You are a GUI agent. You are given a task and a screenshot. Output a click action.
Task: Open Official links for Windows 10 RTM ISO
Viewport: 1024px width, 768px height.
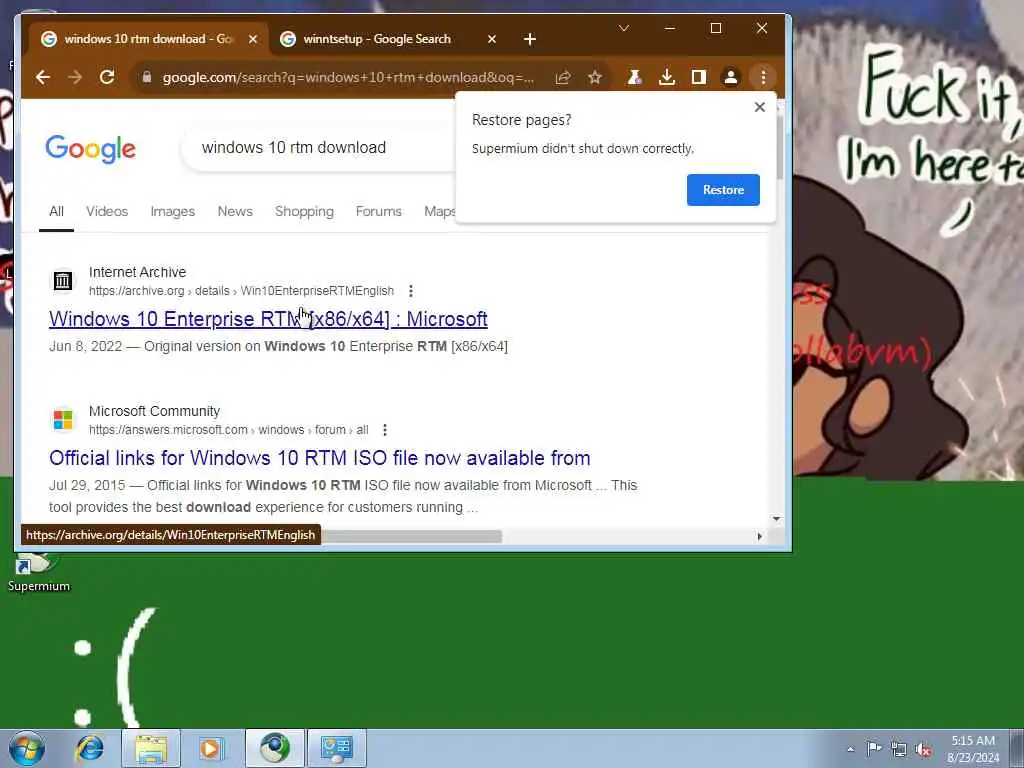tap(319, 458)
